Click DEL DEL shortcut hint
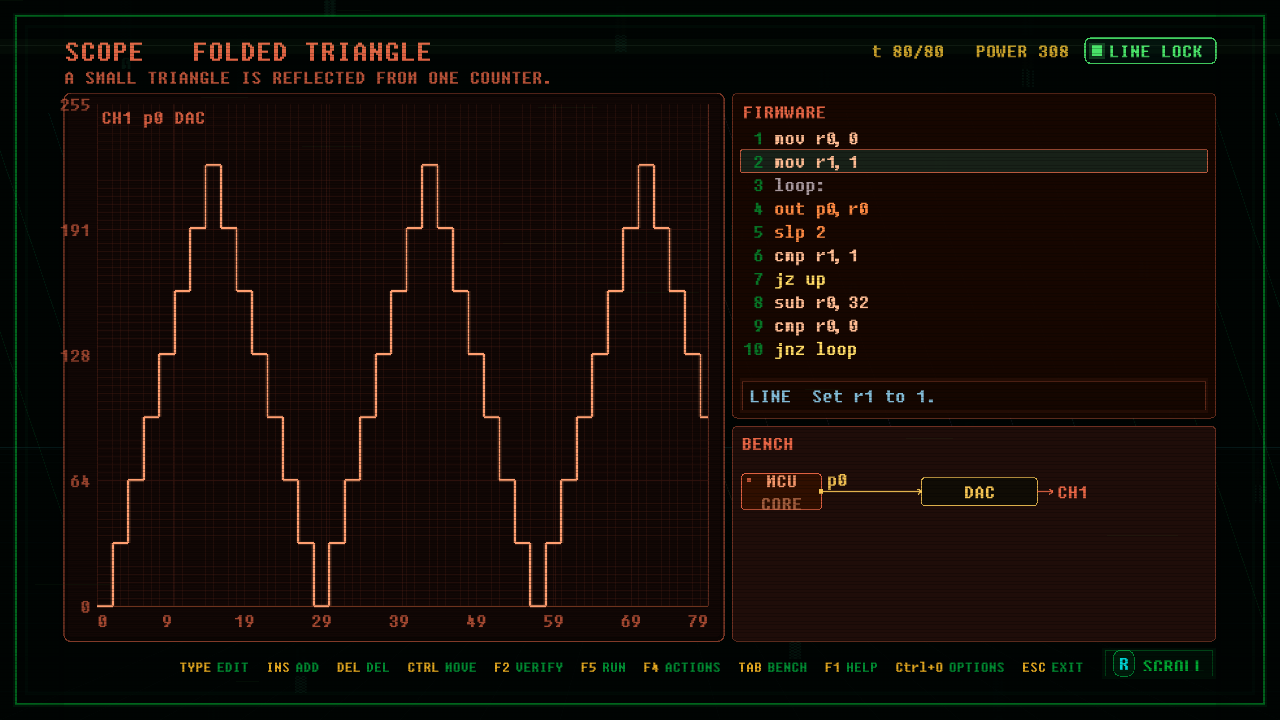This screenshot has height=720, width=1280. pyautogui.click(x=363, y=667)
